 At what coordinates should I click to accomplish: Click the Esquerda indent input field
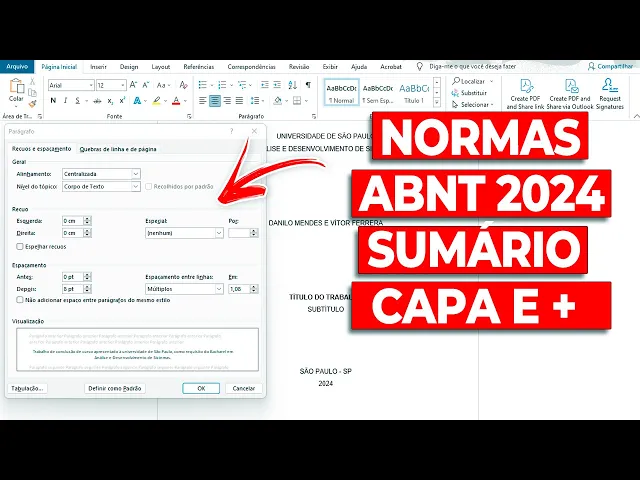pos(73,221)
